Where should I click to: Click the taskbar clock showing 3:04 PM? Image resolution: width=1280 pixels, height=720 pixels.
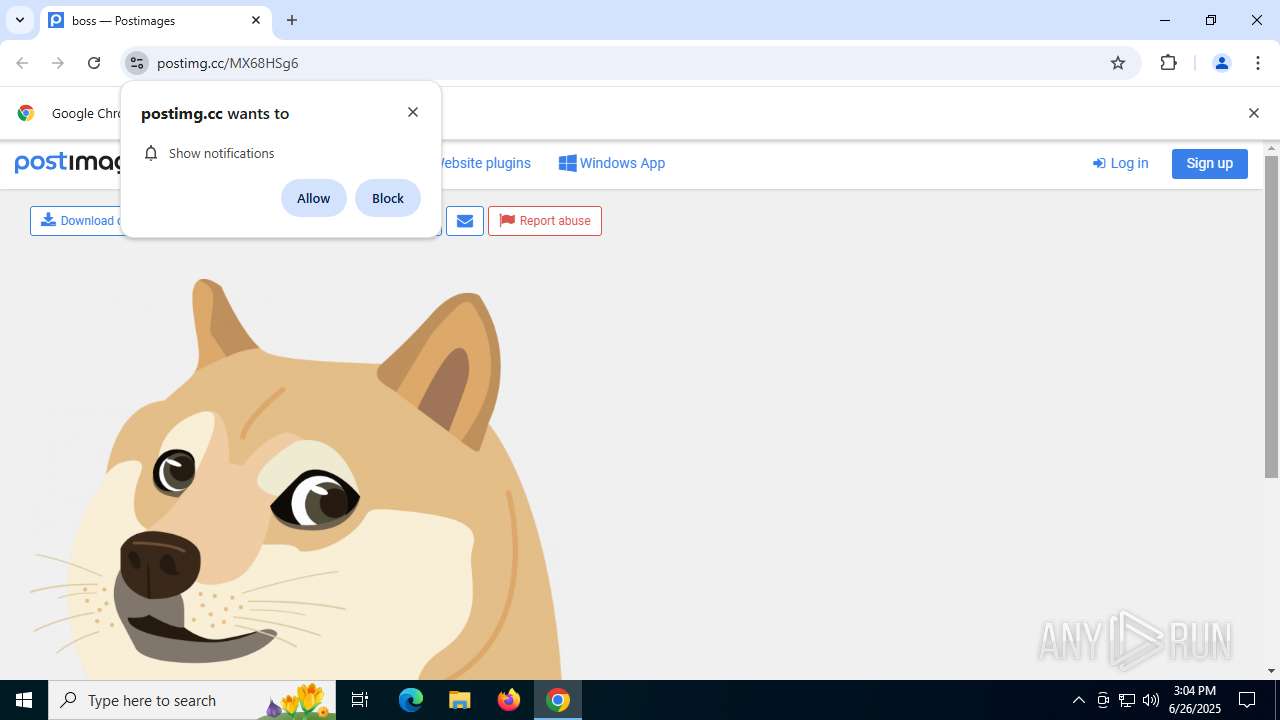(1194, 700)
